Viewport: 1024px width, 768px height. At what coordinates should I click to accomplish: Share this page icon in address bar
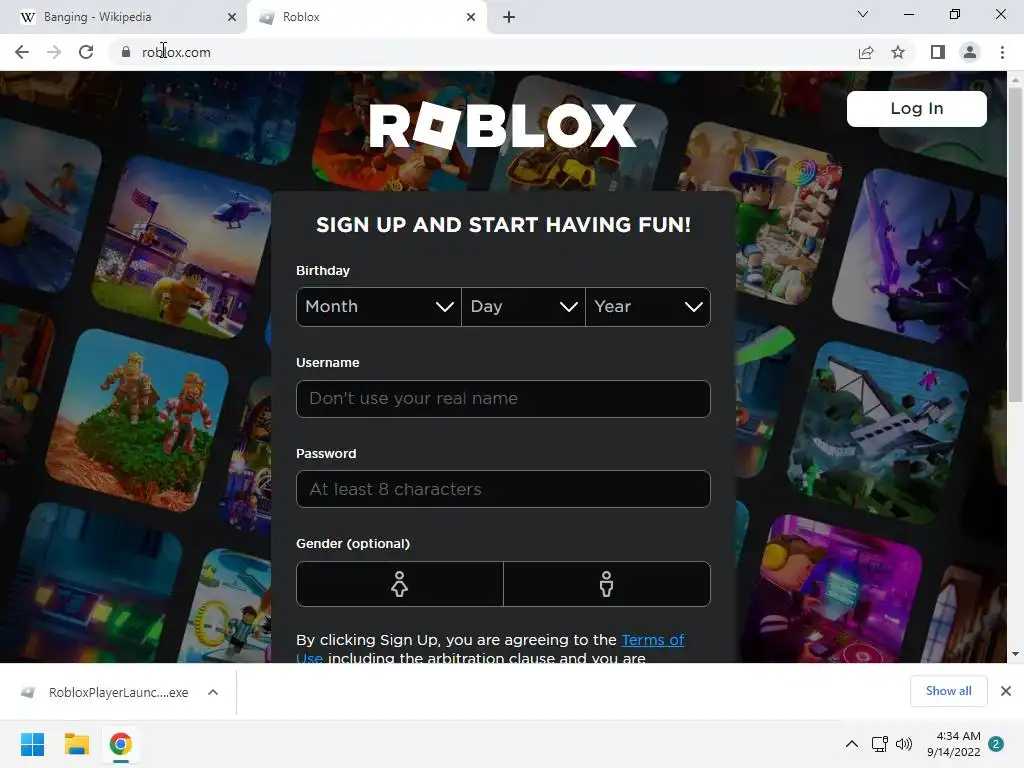[x=866, y=52]
